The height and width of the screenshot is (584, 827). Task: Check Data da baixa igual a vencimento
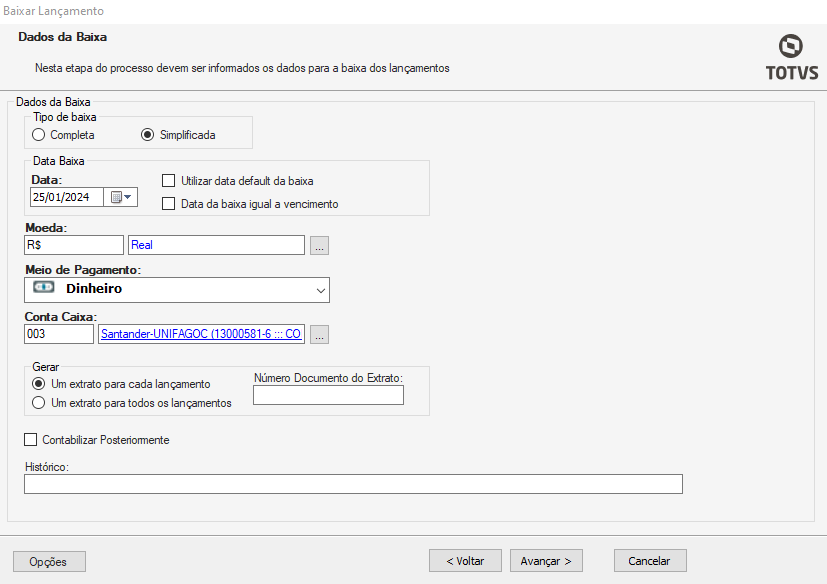(x=169, y=204)
